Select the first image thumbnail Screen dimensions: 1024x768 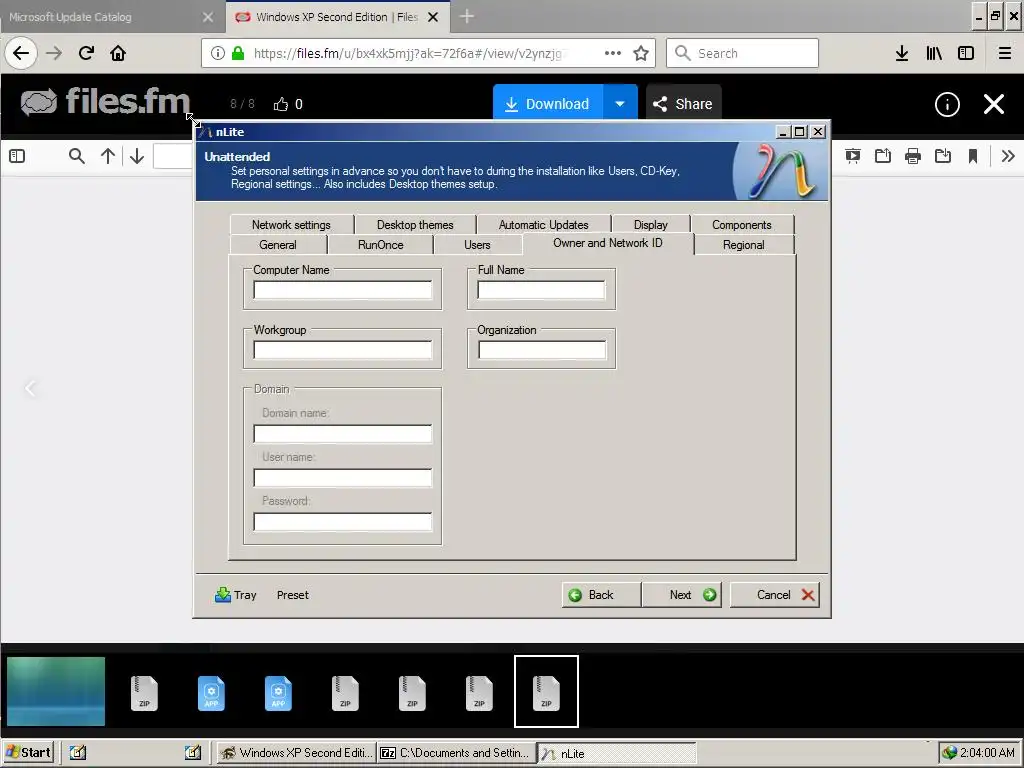point(56,691)
